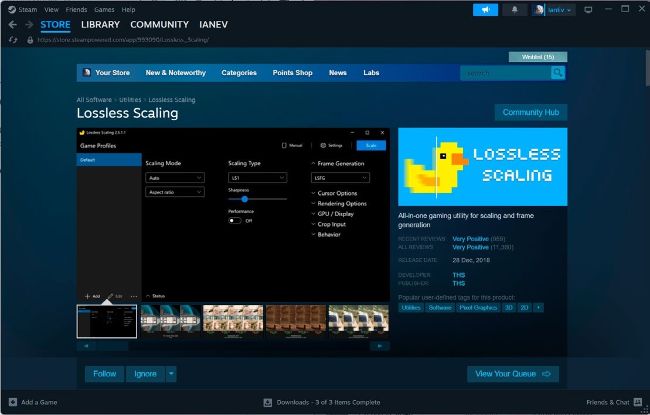This screenshot has width=650, height=415.
Task: Click the Ignore button
Action: coord(145,374)
